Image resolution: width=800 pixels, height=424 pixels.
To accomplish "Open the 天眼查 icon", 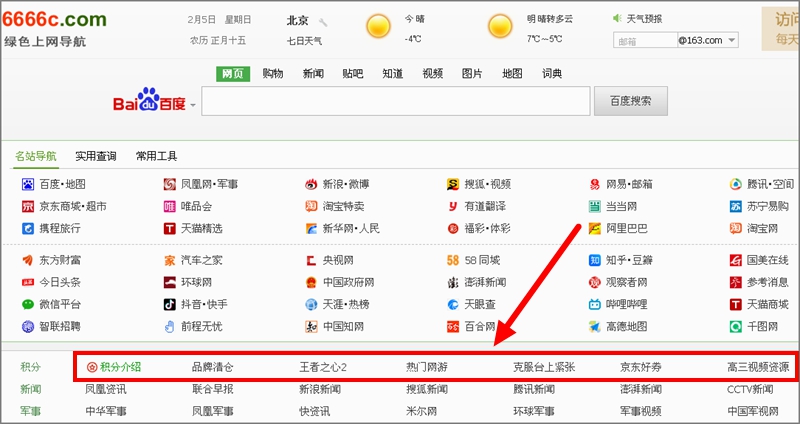I will tap(453, 305).
